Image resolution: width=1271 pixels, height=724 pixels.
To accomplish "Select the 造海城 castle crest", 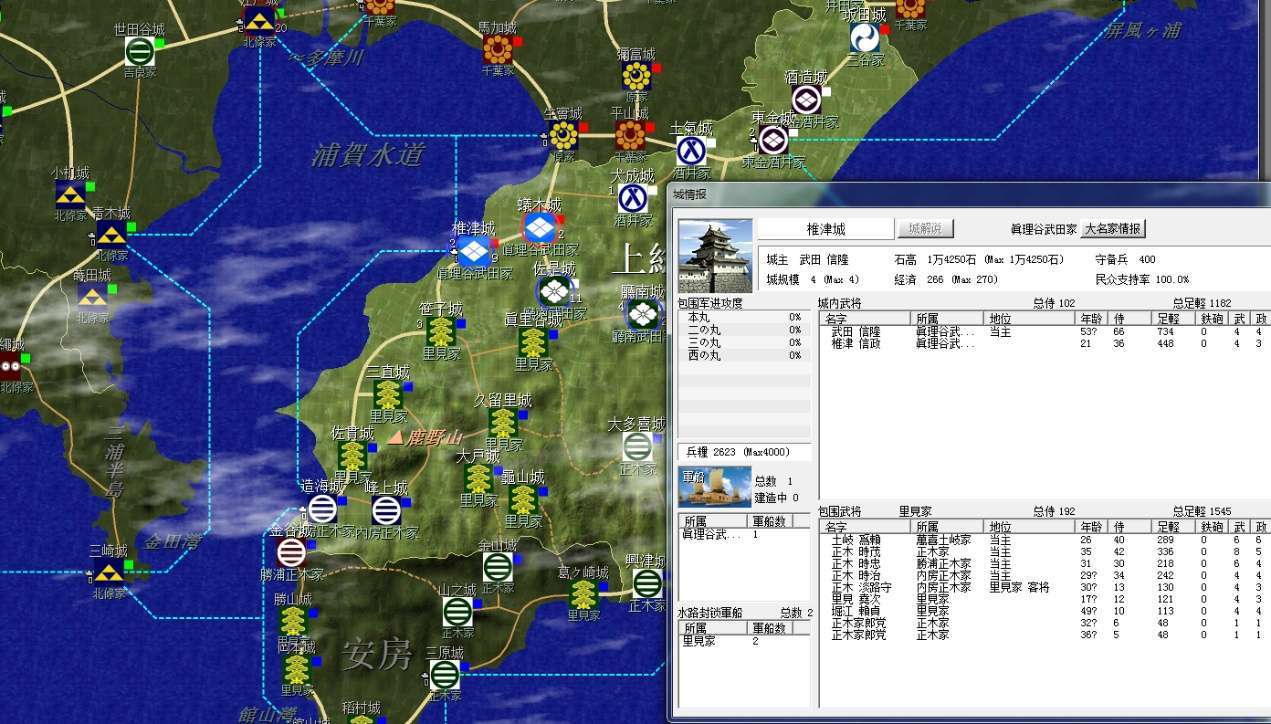I will 321,509.
